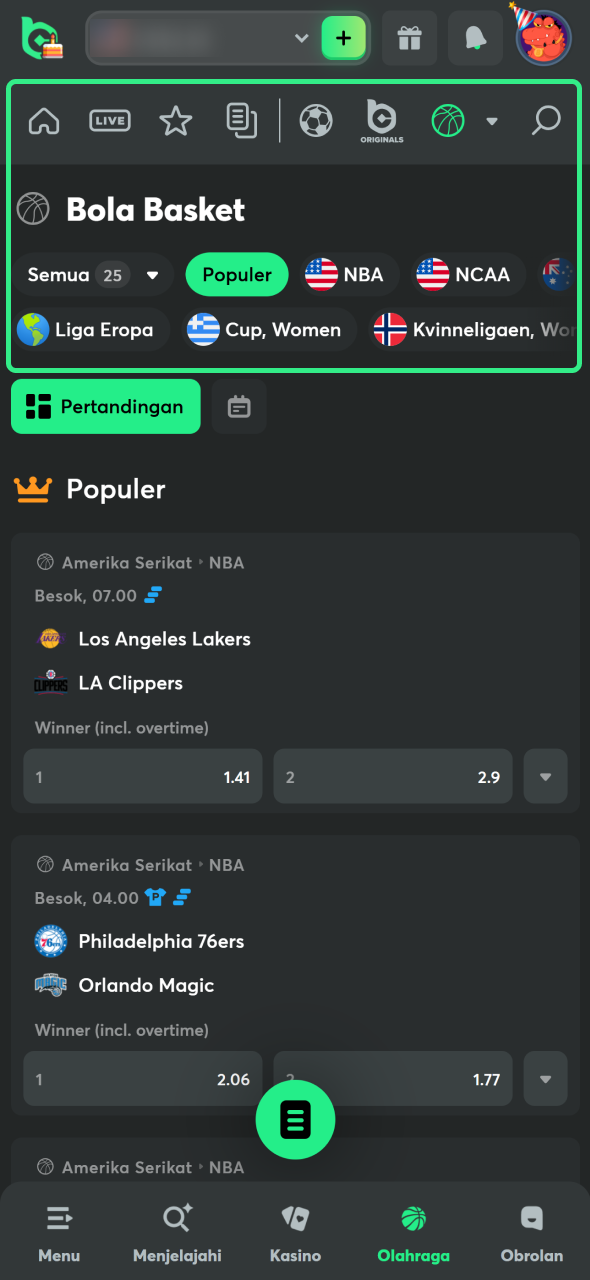Go to the home icon in sports nav
The width and height of the screenshot is (590, 1280).
click(x=44, y=121)
